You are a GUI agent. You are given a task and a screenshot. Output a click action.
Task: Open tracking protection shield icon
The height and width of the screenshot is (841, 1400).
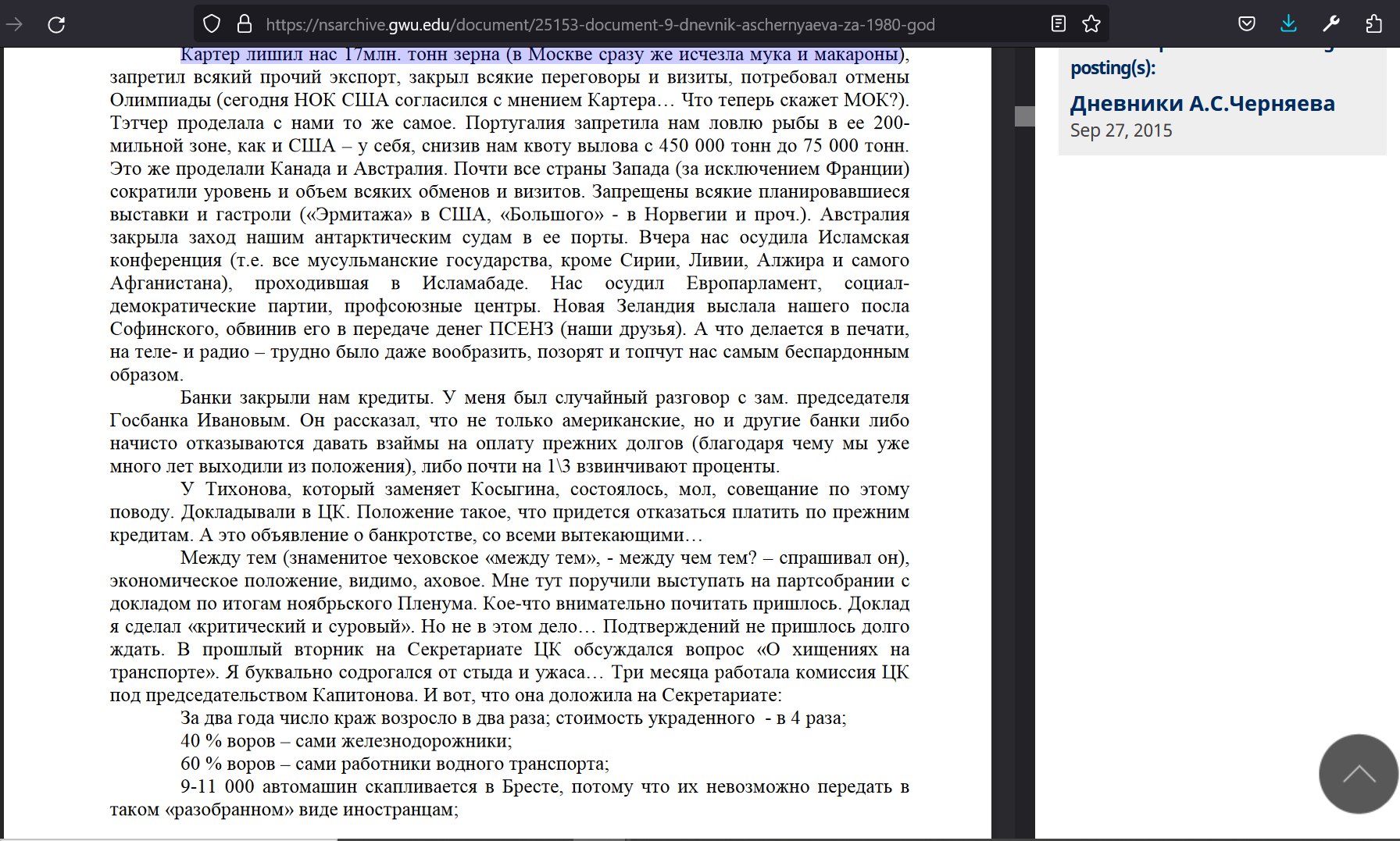click(212, 24)
